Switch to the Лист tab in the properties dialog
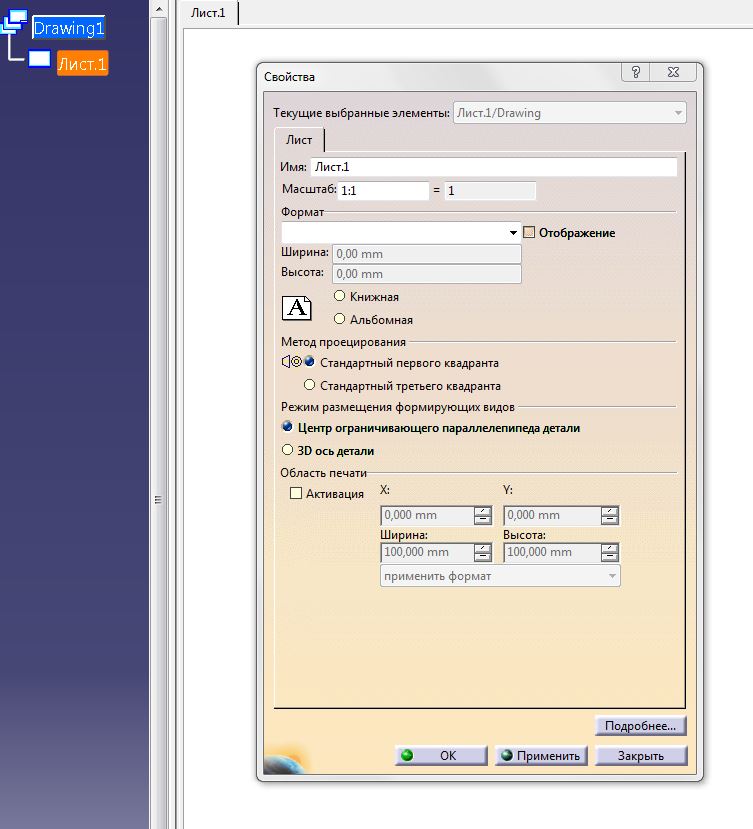Screen dimensions: 753x829 299,140
